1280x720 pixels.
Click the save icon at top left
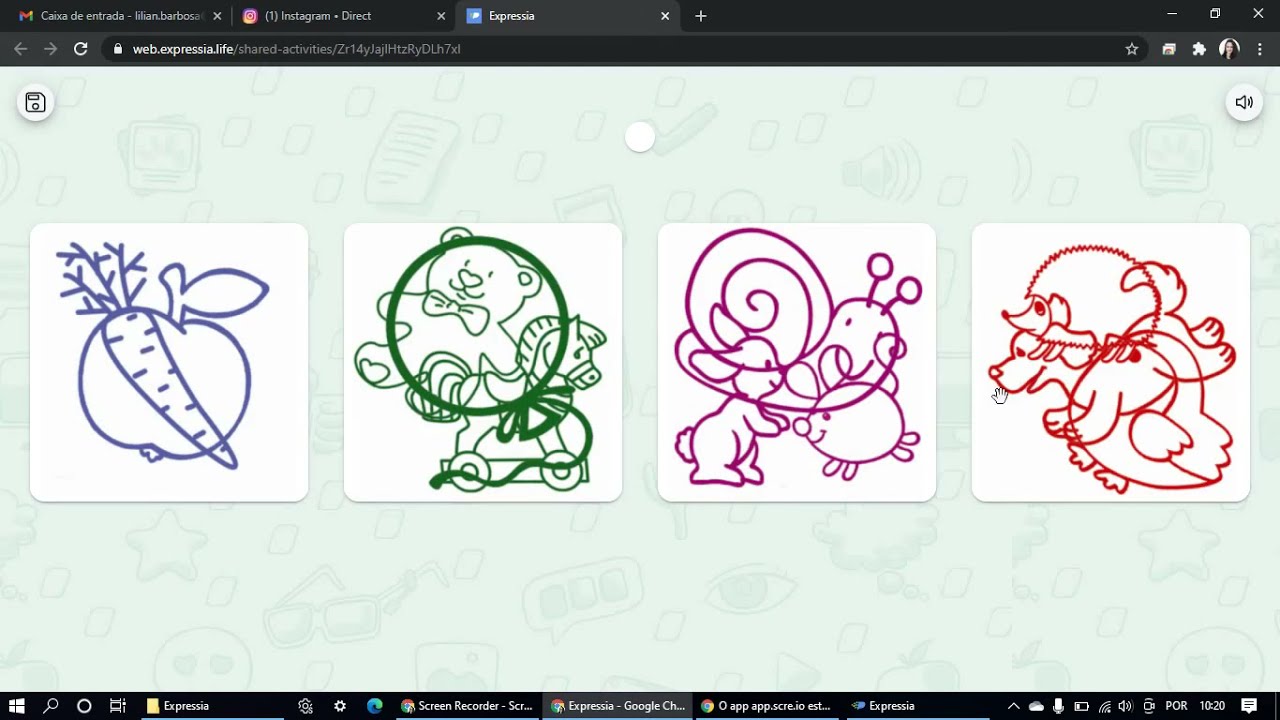pyautogui.click(x=35, y=102)
